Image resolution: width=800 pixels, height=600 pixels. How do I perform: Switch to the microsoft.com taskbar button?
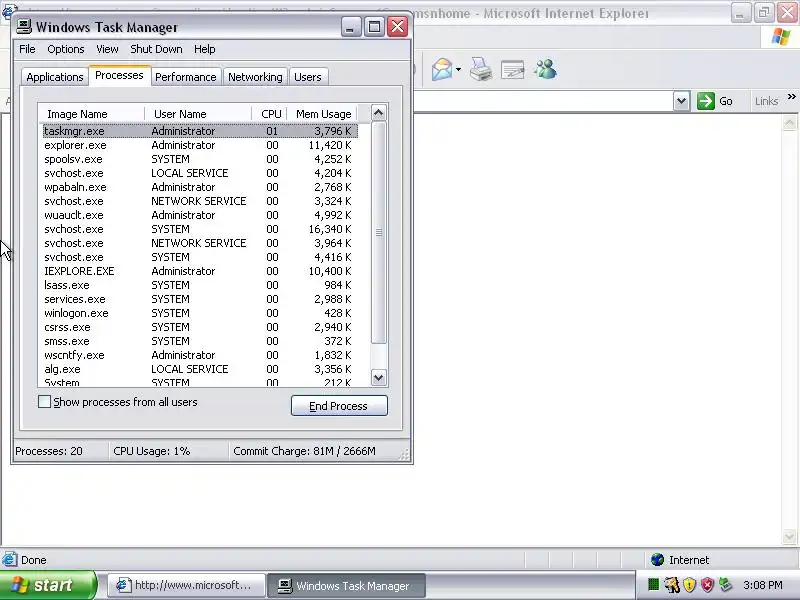[187, 585]
